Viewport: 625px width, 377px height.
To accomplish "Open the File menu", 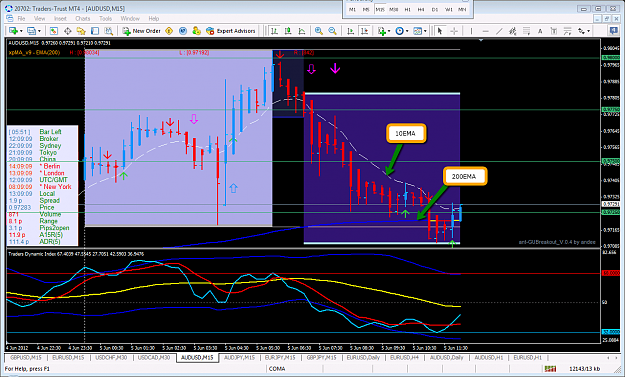I will click(21, 18).
